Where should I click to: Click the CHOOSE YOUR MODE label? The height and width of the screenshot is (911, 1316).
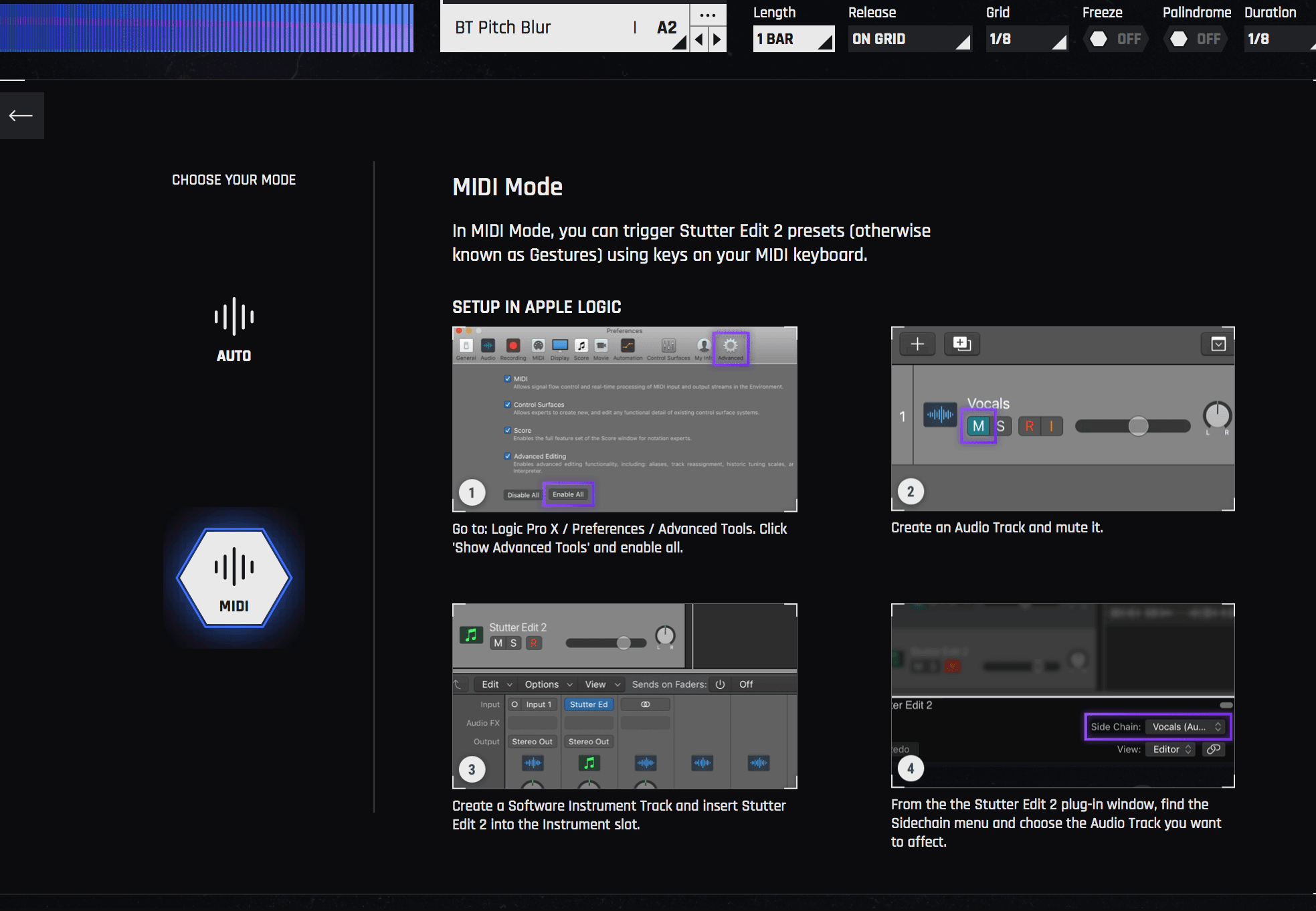[233, 180]
